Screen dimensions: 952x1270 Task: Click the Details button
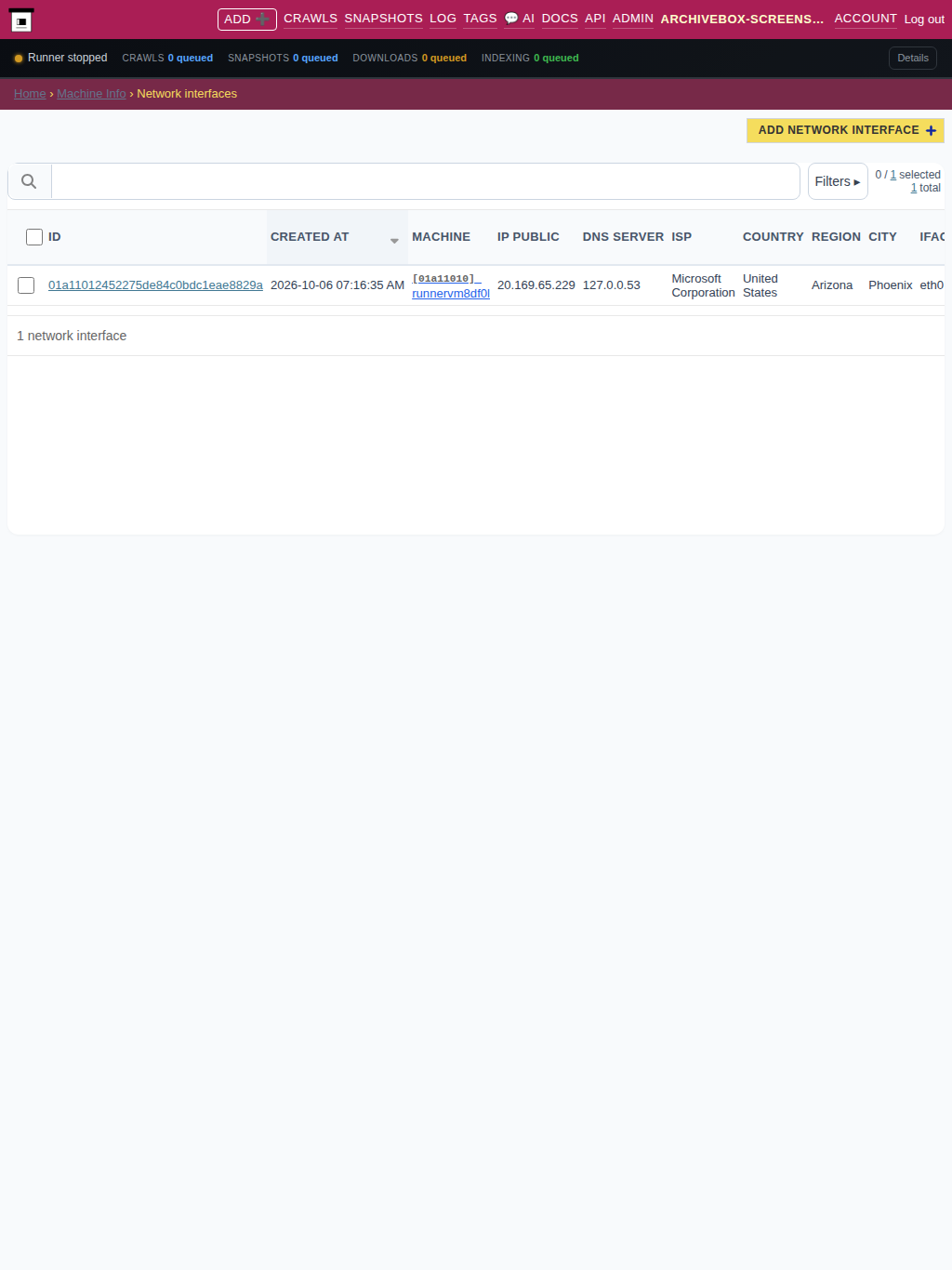tap(913, 58)
